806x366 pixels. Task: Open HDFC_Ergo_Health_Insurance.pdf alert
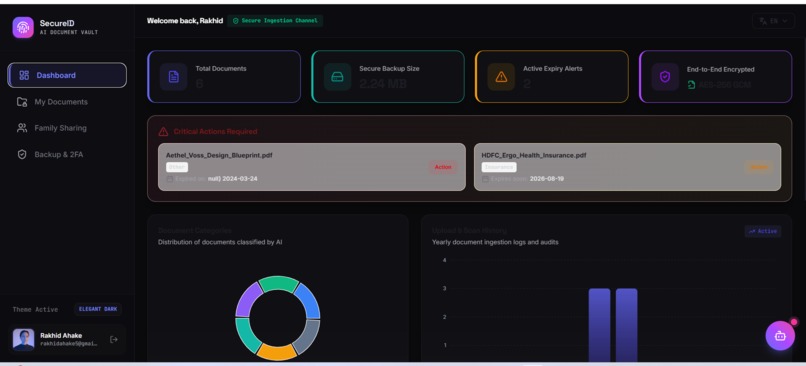(628, 167)
